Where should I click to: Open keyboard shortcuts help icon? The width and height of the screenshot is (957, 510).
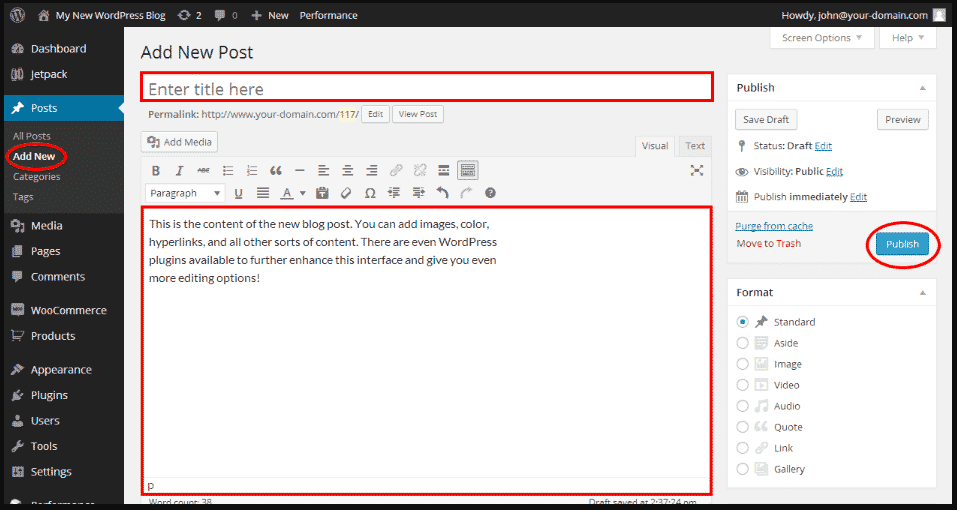pyautogui.click(x=490, y=193)
